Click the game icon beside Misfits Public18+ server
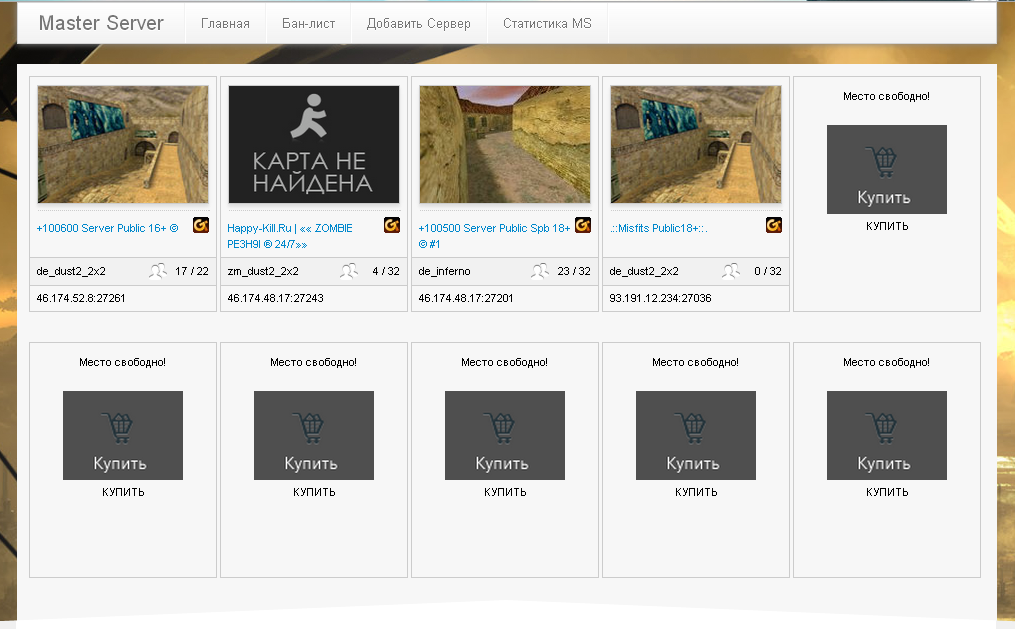 coord(774,226)
